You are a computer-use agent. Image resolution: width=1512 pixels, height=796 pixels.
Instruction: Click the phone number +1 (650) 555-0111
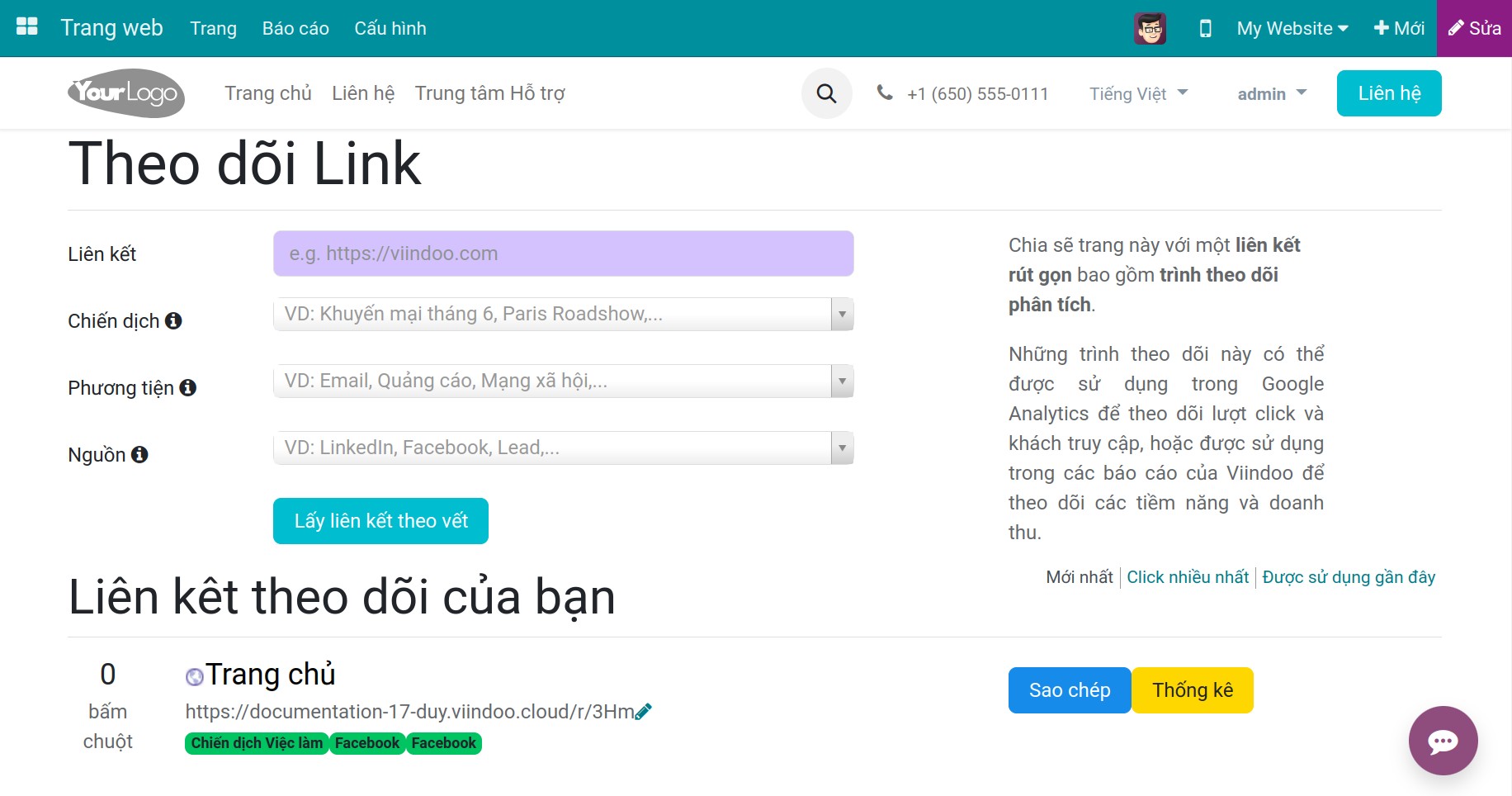[977, 94]
